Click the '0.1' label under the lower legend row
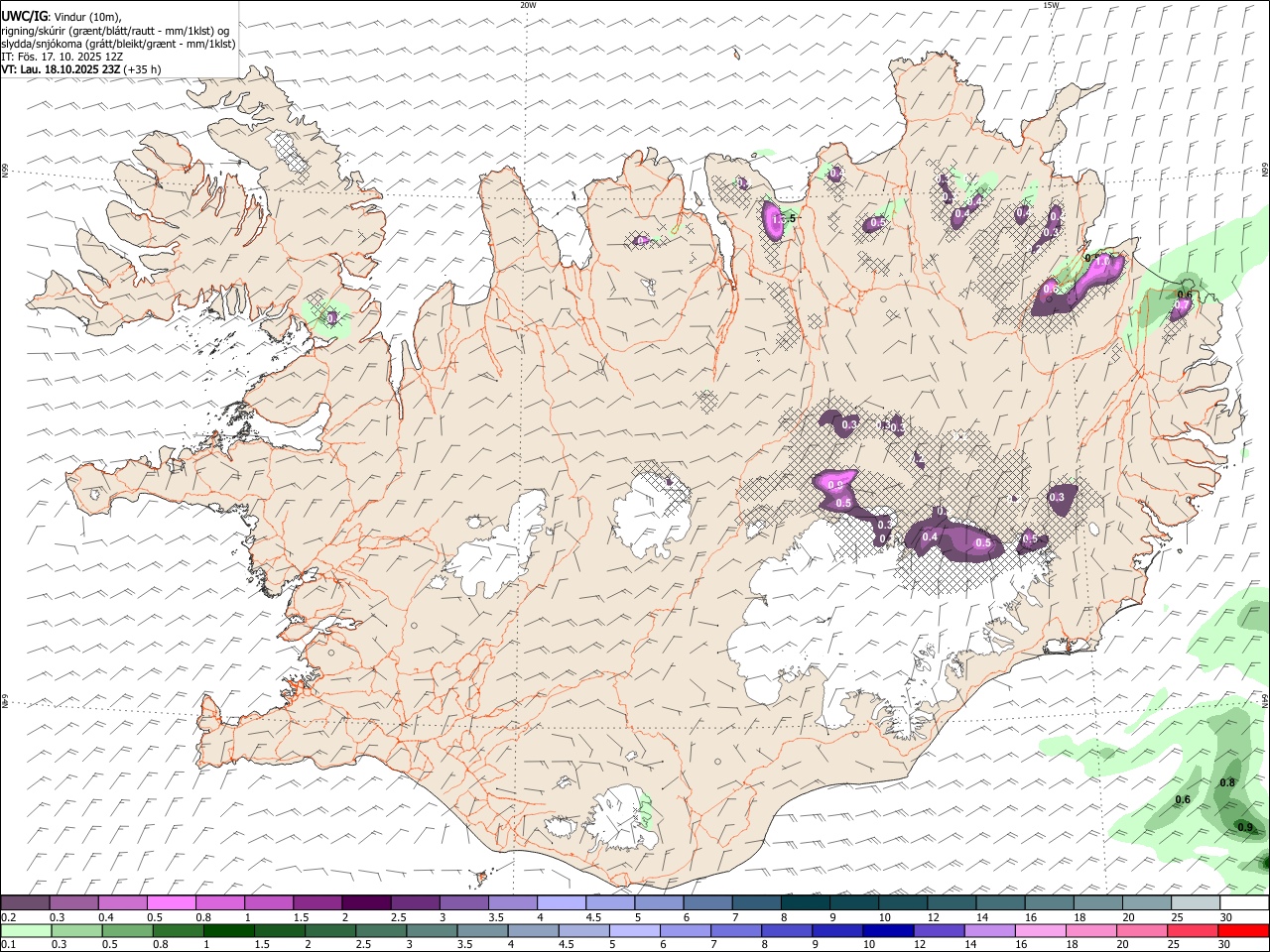The height and width of the screenshot is (952, 1270). [9, 945]
